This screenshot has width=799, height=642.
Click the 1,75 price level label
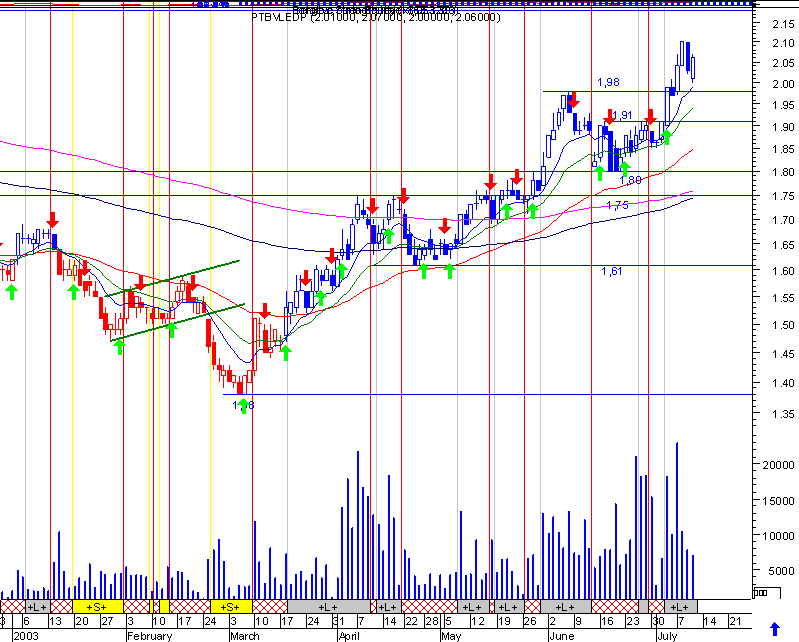coord(617,205)
